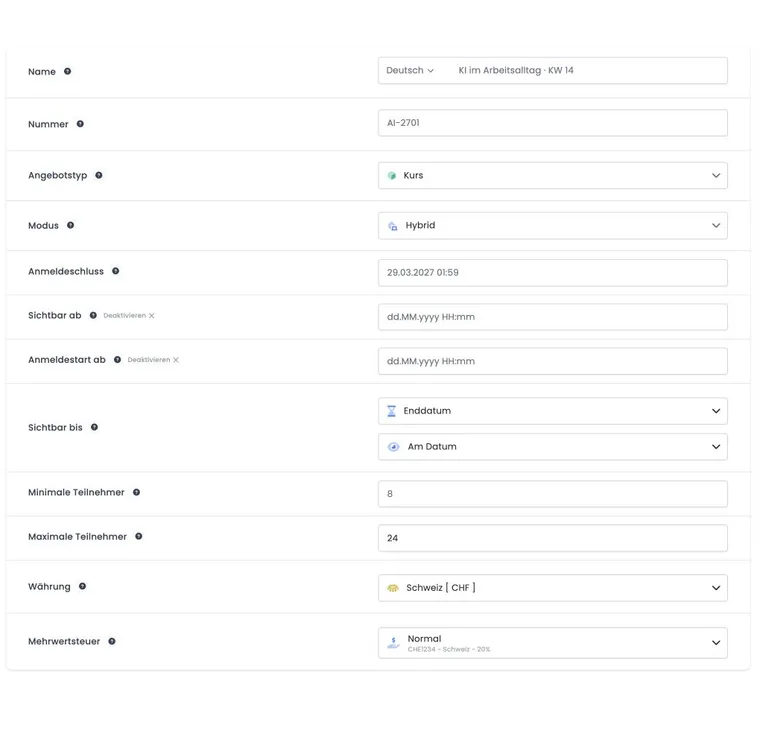The width and height of the screenshot is (760, 745).
Task: Click the info icon next to Angebotstyp
Action: (98, 175)
